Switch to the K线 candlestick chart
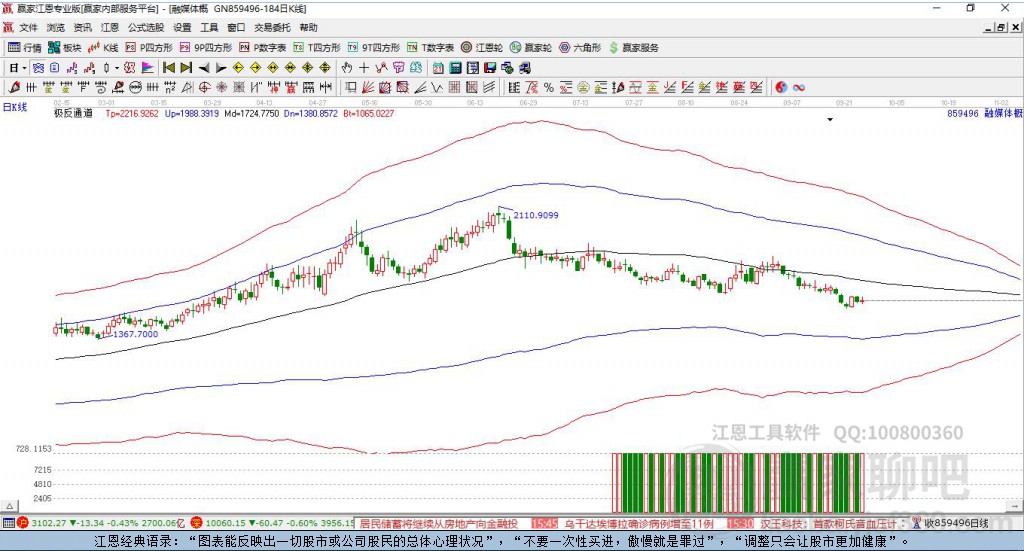This screenshot has height=551, width=1024. tap(103, 48)
